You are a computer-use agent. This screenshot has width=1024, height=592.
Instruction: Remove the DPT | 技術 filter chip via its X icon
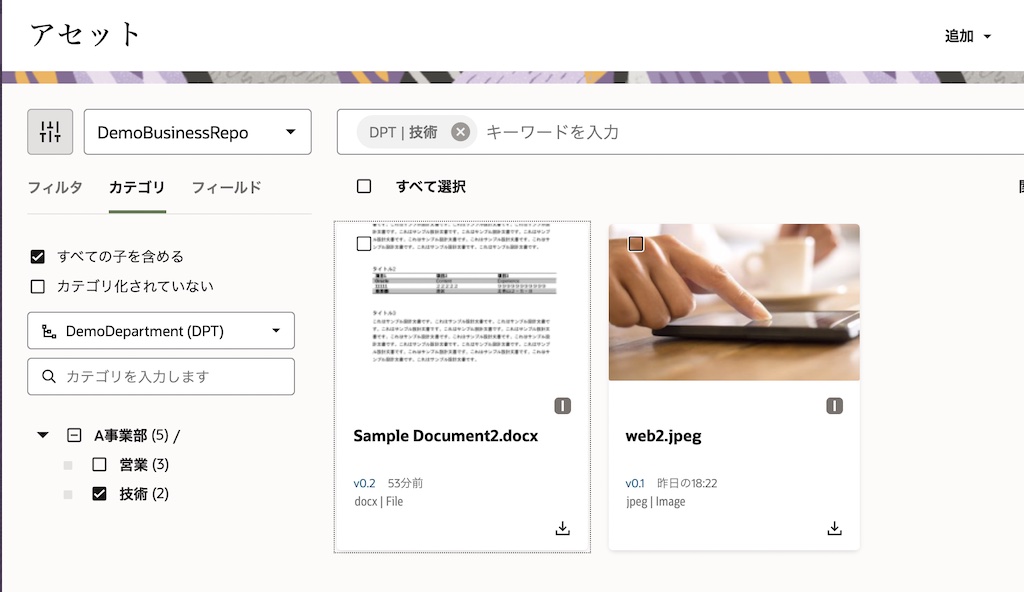pos(459,131)
